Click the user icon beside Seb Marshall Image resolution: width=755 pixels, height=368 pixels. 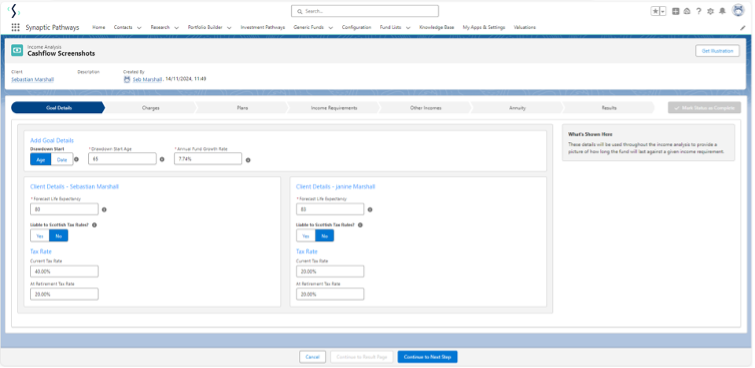(x=127, y=79)
